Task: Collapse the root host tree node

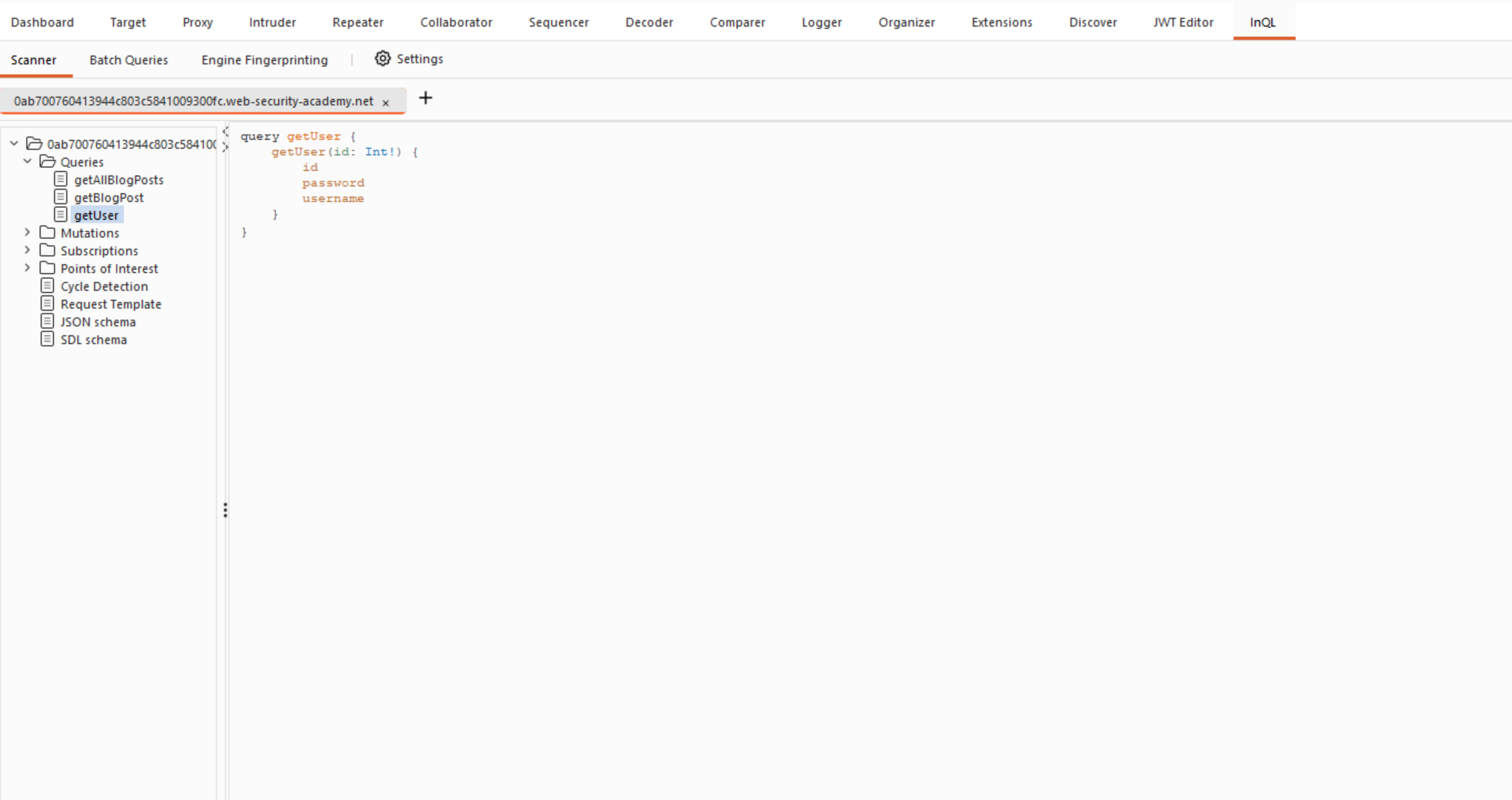Action: [x=14, y=144]
